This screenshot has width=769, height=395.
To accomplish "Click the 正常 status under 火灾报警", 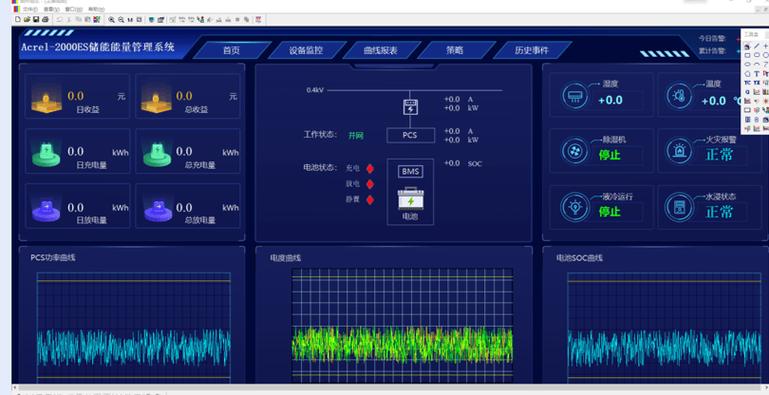I will 719,155.
